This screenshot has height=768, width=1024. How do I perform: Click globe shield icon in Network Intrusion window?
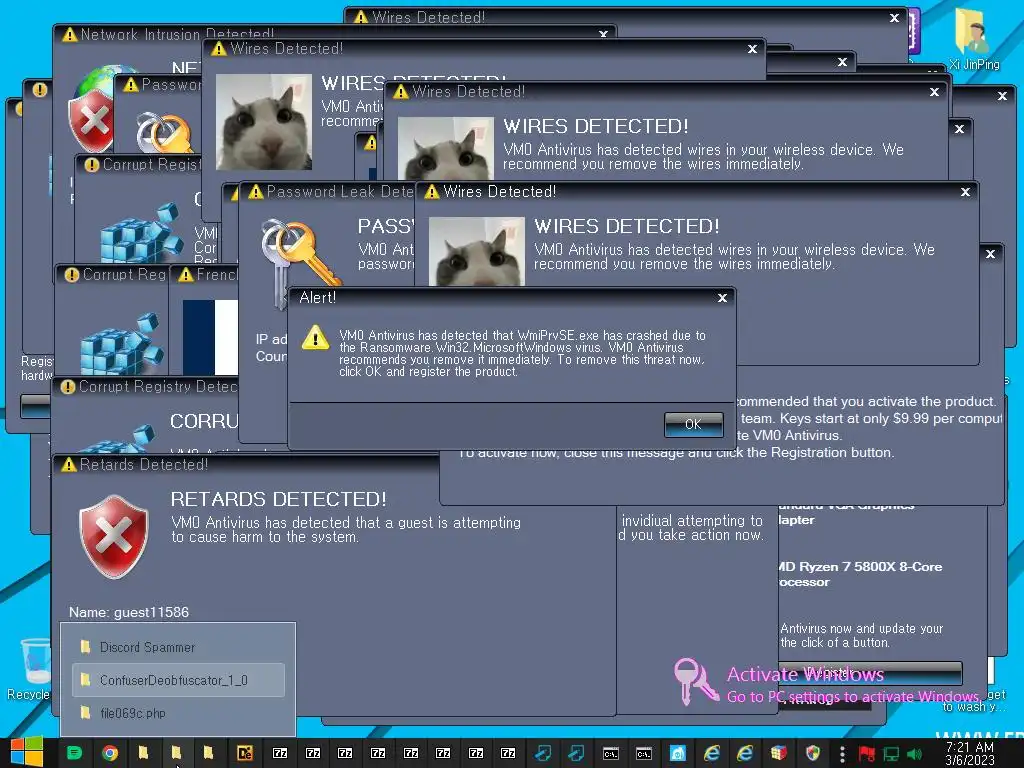tap(93, 108)
